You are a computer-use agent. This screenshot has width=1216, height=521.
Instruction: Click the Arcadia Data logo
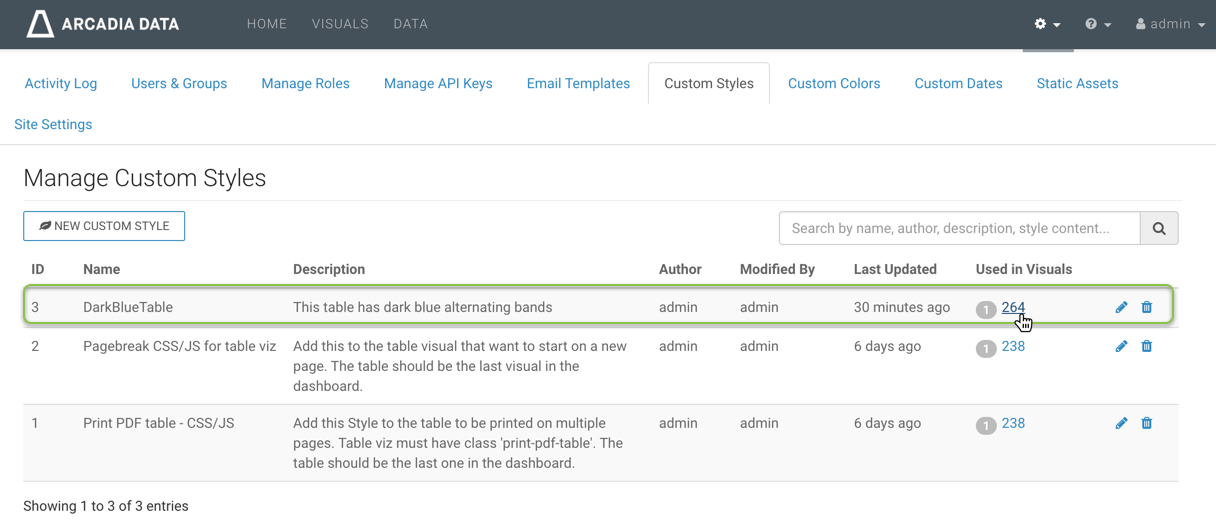pos(103,24)
